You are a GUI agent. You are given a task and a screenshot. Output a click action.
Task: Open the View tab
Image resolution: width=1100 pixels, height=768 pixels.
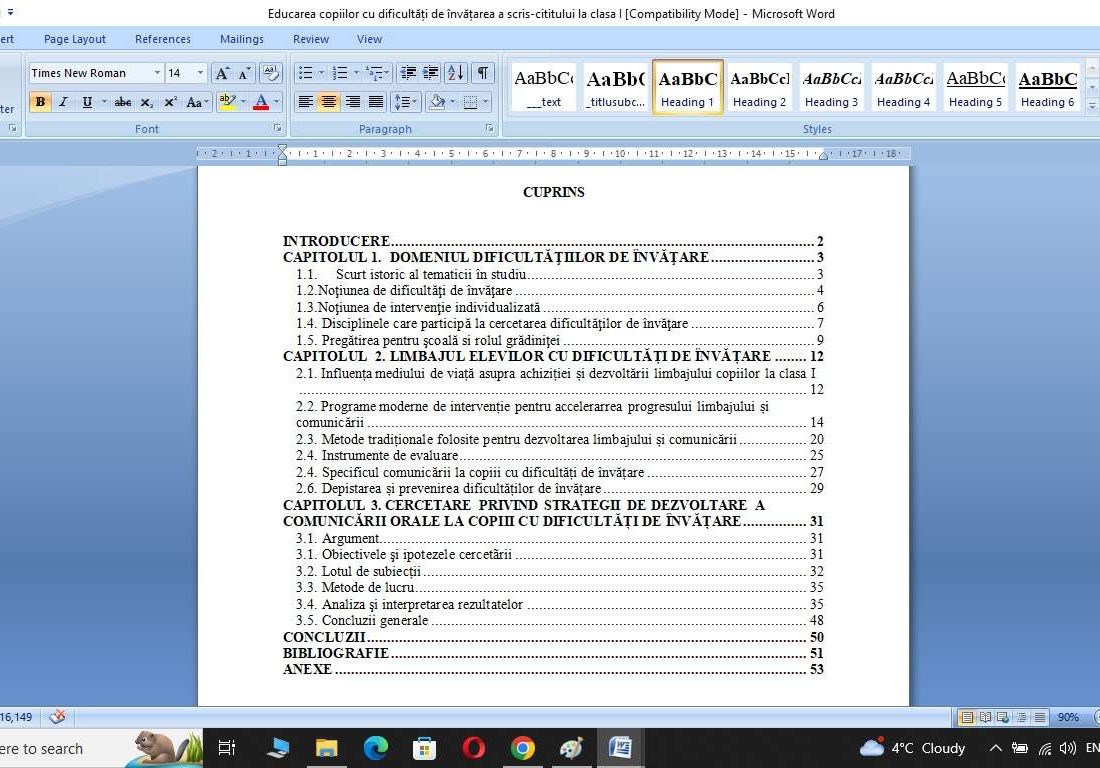click(x=368, y=39)
